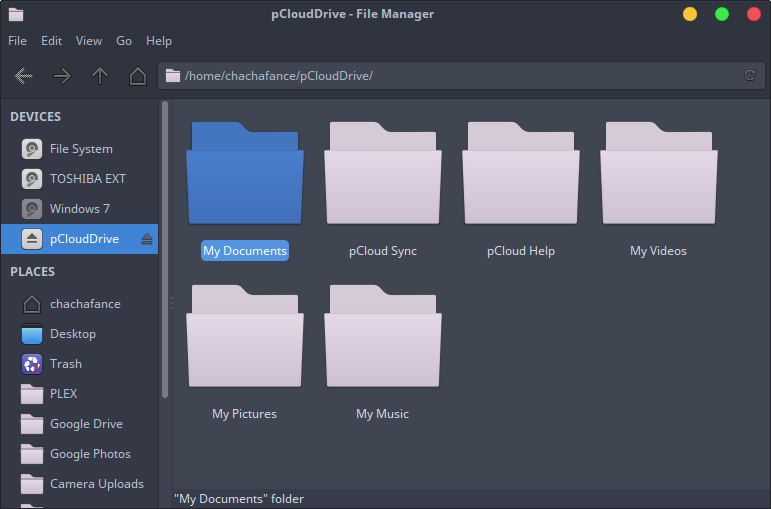This screenshot has height=509, width=771.
Task: Select the My Videos folder icon
Action: tap(659, 173)
